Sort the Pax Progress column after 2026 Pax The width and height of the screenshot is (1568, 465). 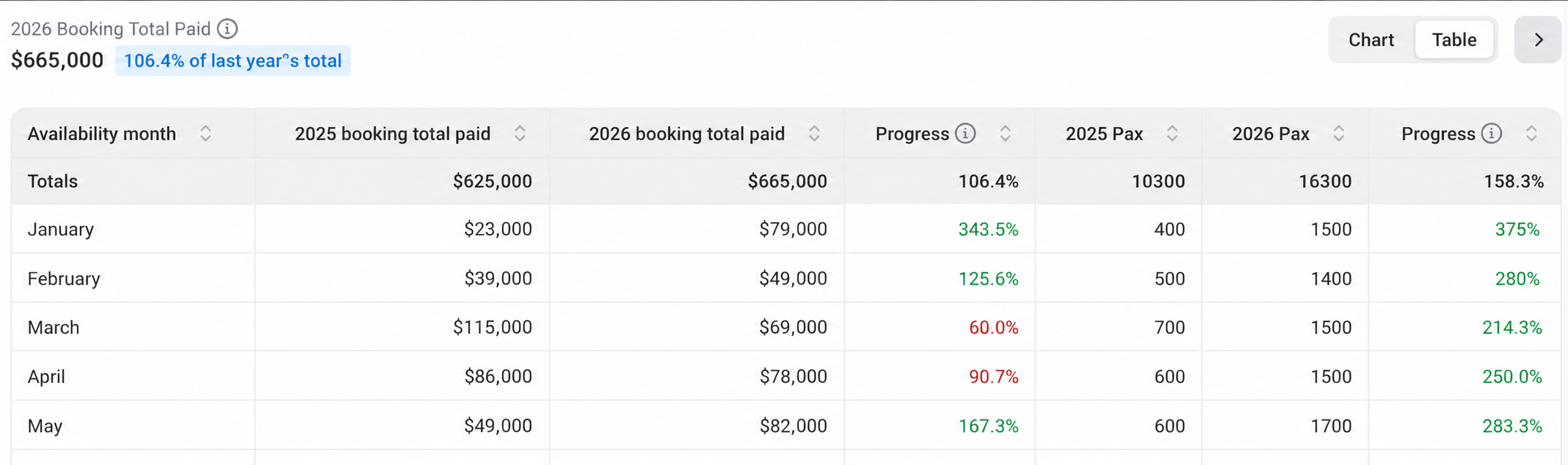coord(1531,133)
